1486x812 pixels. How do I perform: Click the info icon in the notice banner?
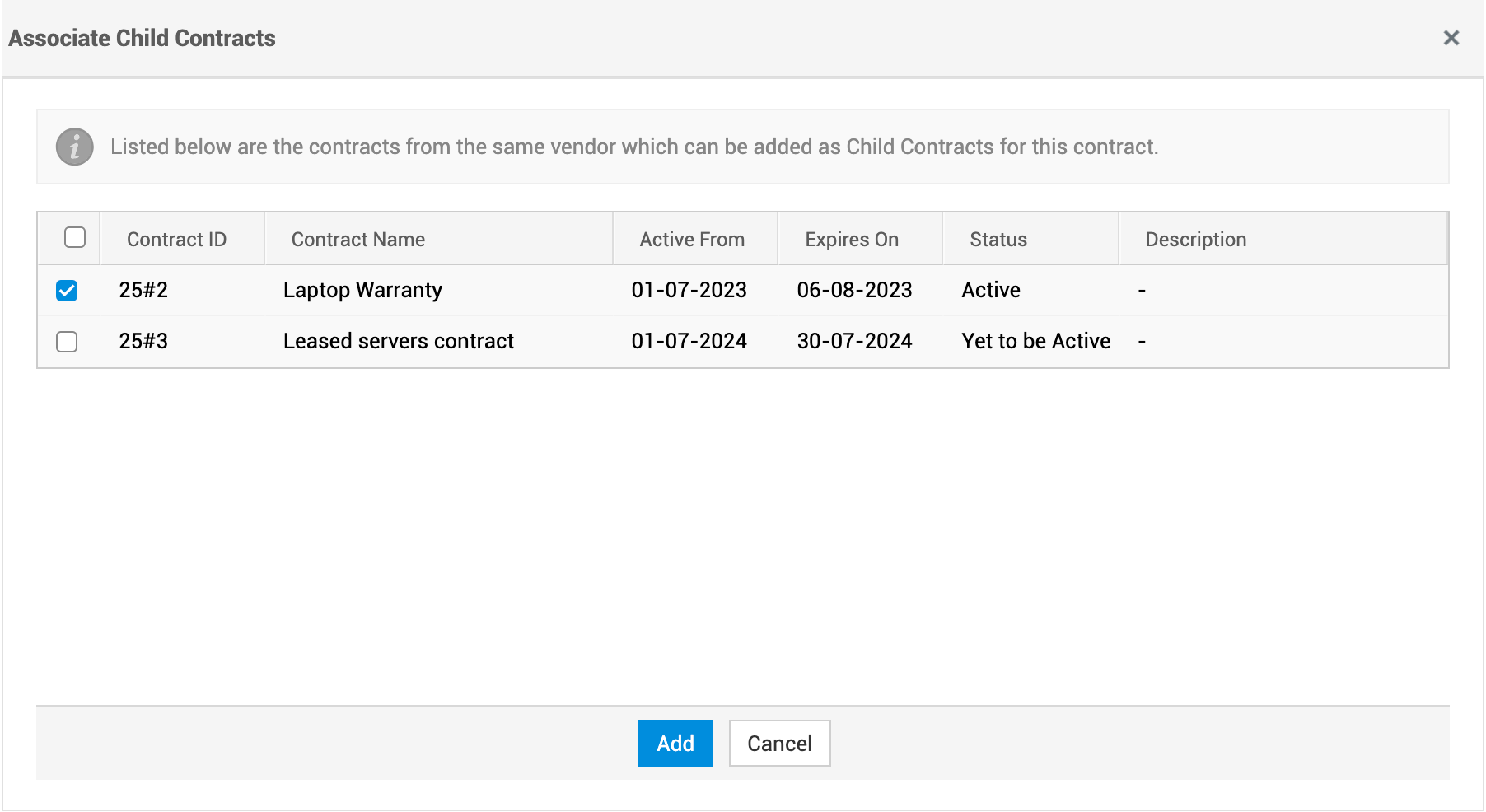tap(74, 147)
